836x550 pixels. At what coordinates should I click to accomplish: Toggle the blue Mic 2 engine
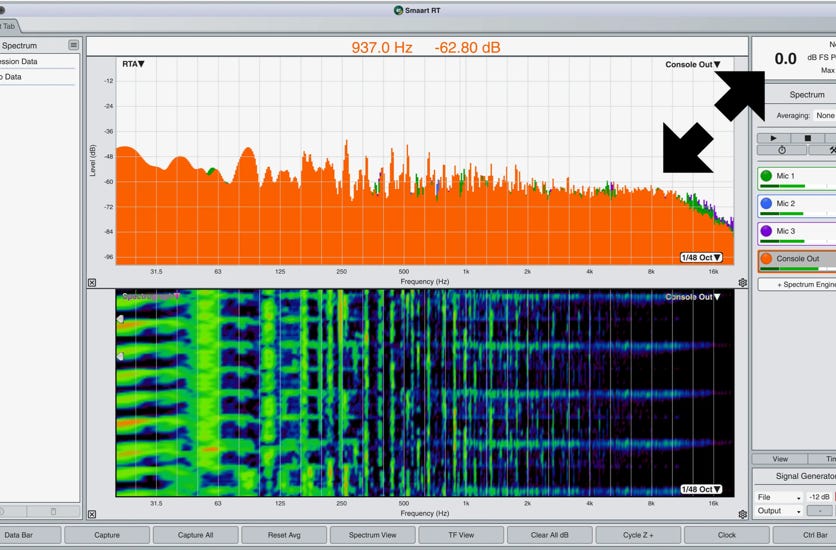tap(766, 204)
